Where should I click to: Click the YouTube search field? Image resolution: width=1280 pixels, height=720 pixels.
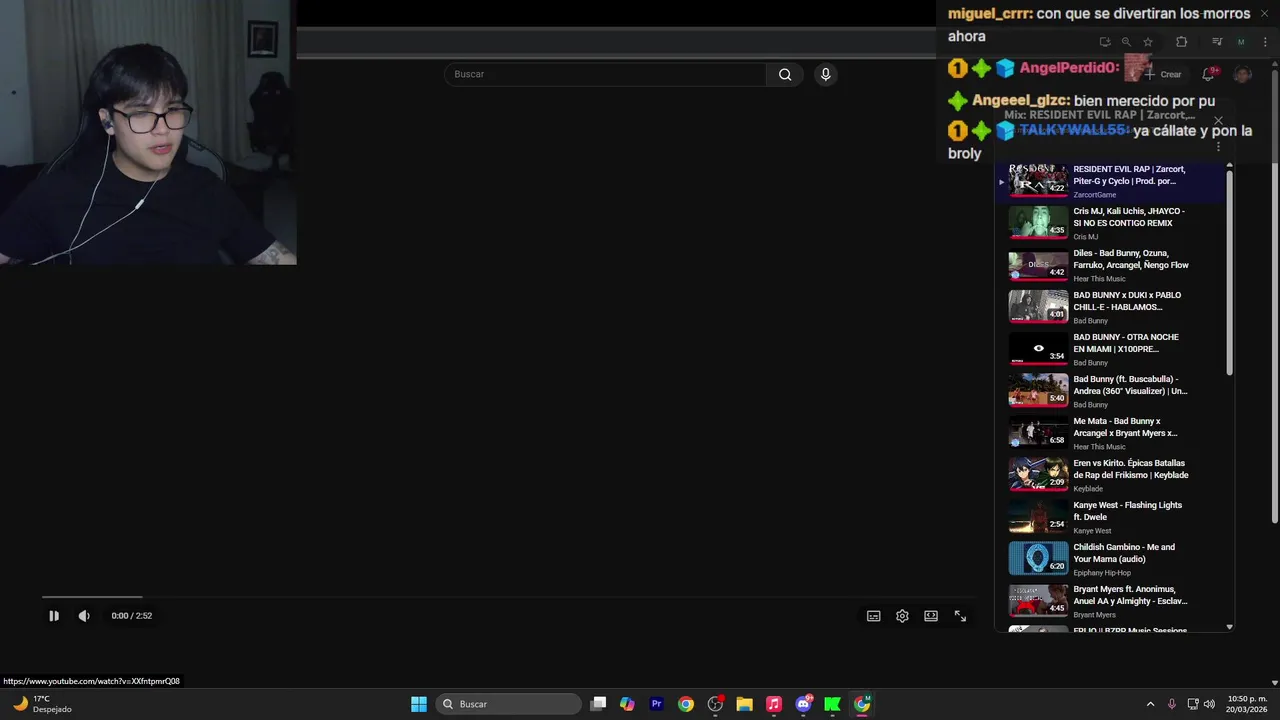(x=605, y=74)
